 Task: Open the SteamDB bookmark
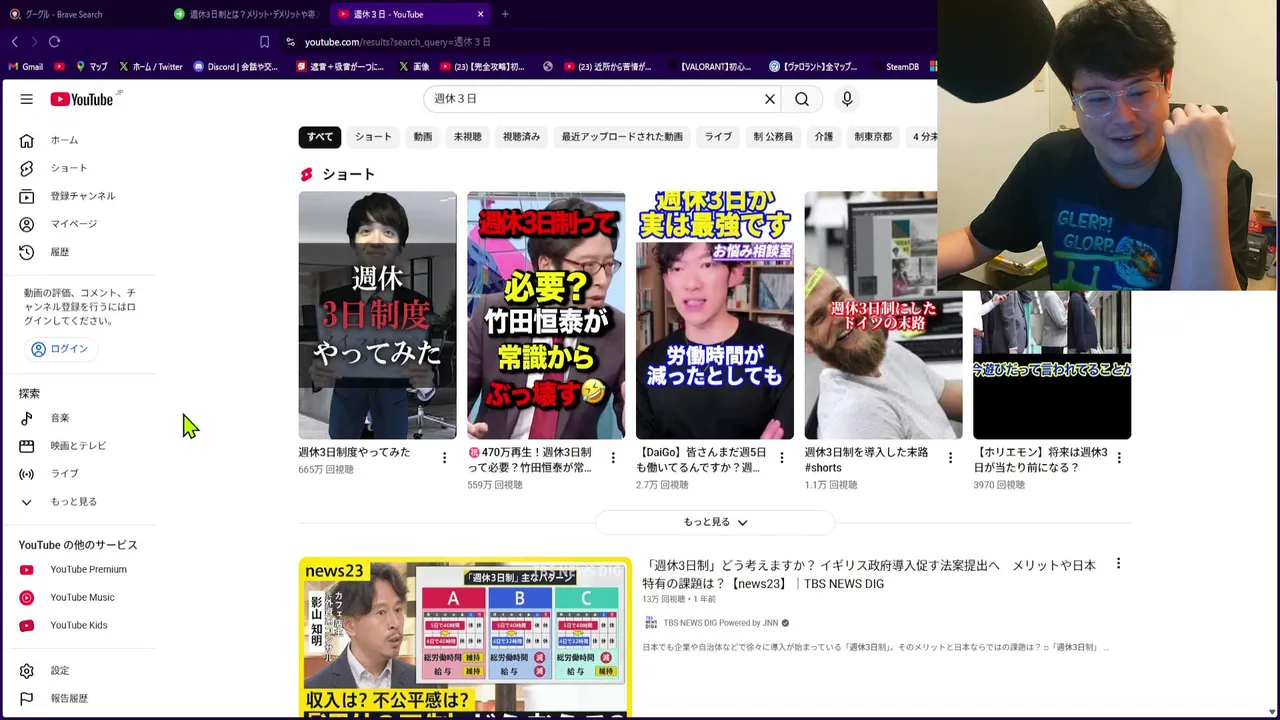895,67
